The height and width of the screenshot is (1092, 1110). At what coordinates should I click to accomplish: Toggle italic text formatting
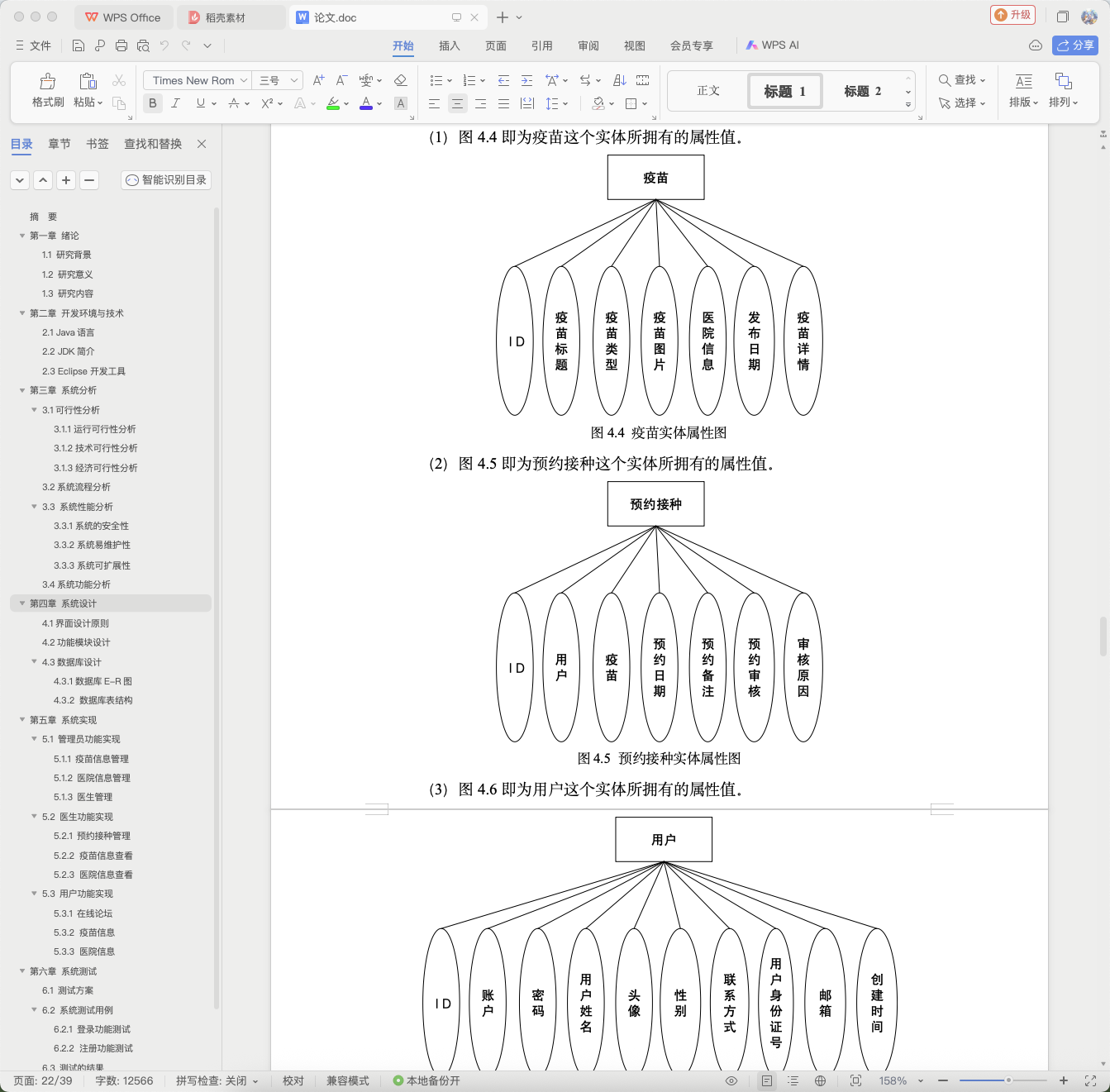click(x=175, y=103)
